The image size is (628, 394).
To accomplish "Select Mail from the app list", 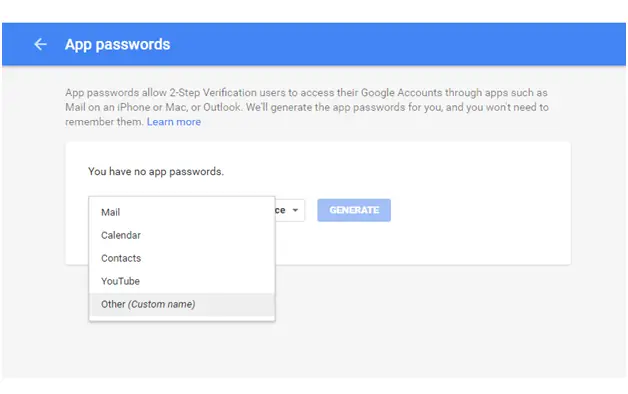I will pos(182,212).
